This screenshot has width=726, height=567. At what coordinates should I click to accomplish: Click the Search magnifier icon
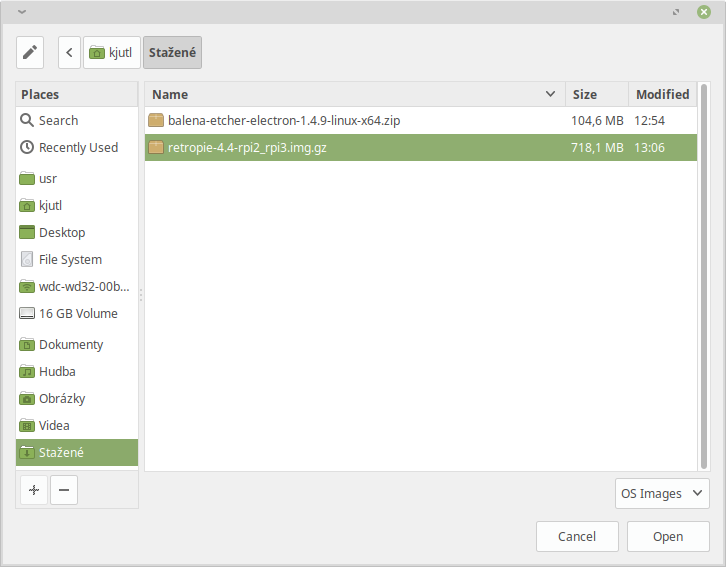[27, 120]
